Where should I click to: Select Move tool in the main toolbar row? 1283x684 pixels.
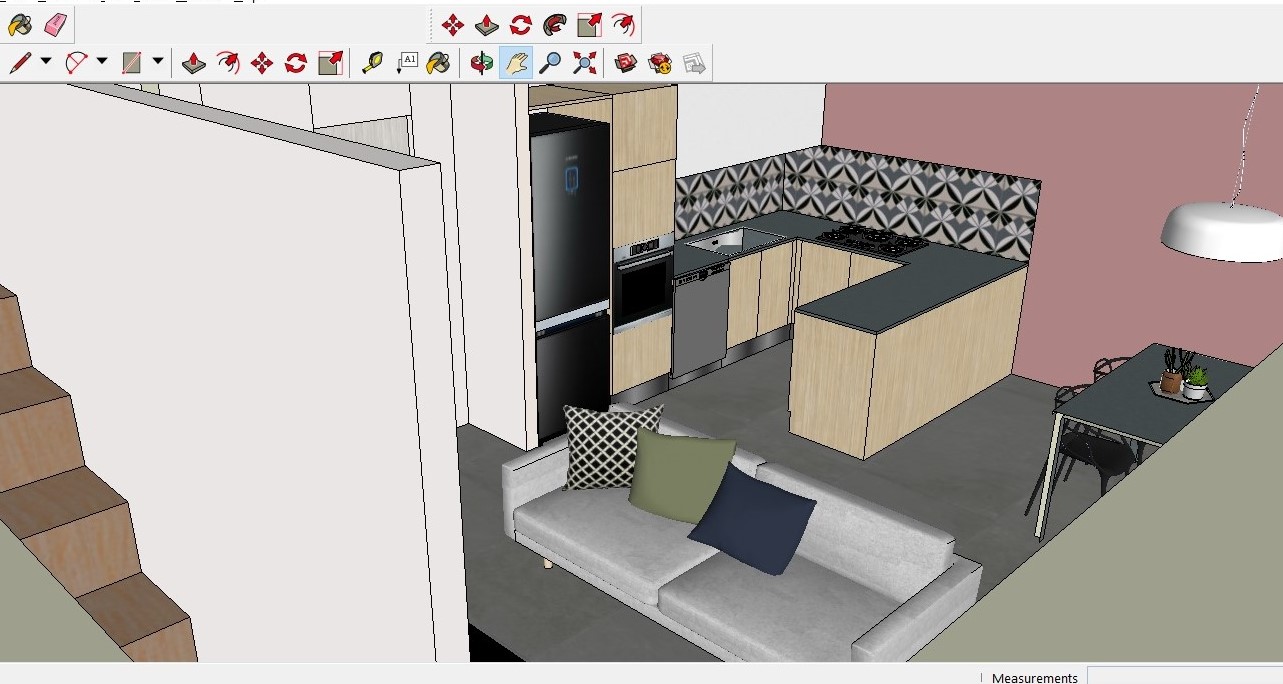[262, 63]
